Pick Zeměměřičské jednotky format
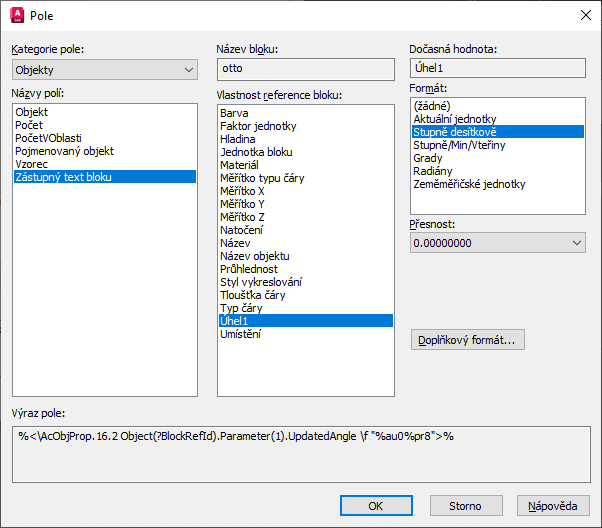The width and height of the screenshot is (602, 528). (469, 184)
